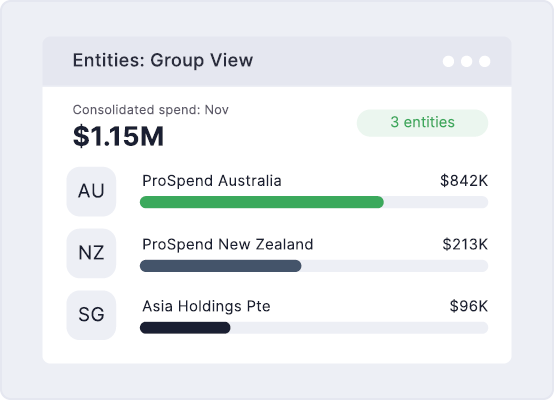Click the slate New Zealand spend bar
554x400 pixels.
(220, 266)
